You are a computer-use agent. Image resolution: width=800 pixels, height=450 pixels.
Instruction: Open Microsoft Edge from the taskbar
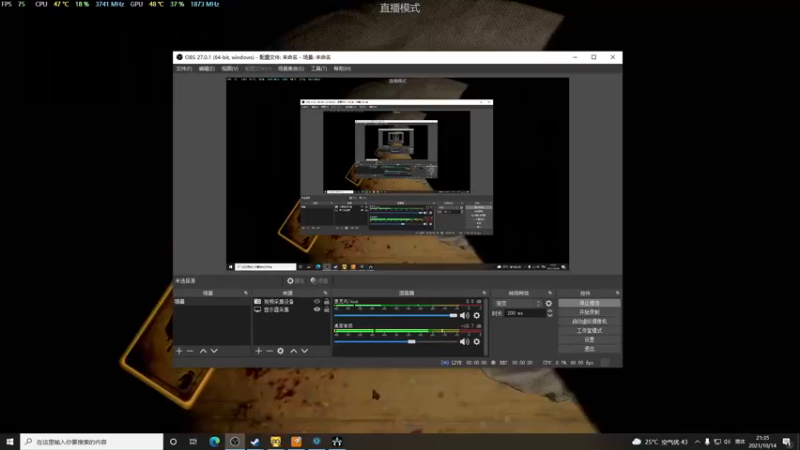pyautogui.click(x=214, y=441)
